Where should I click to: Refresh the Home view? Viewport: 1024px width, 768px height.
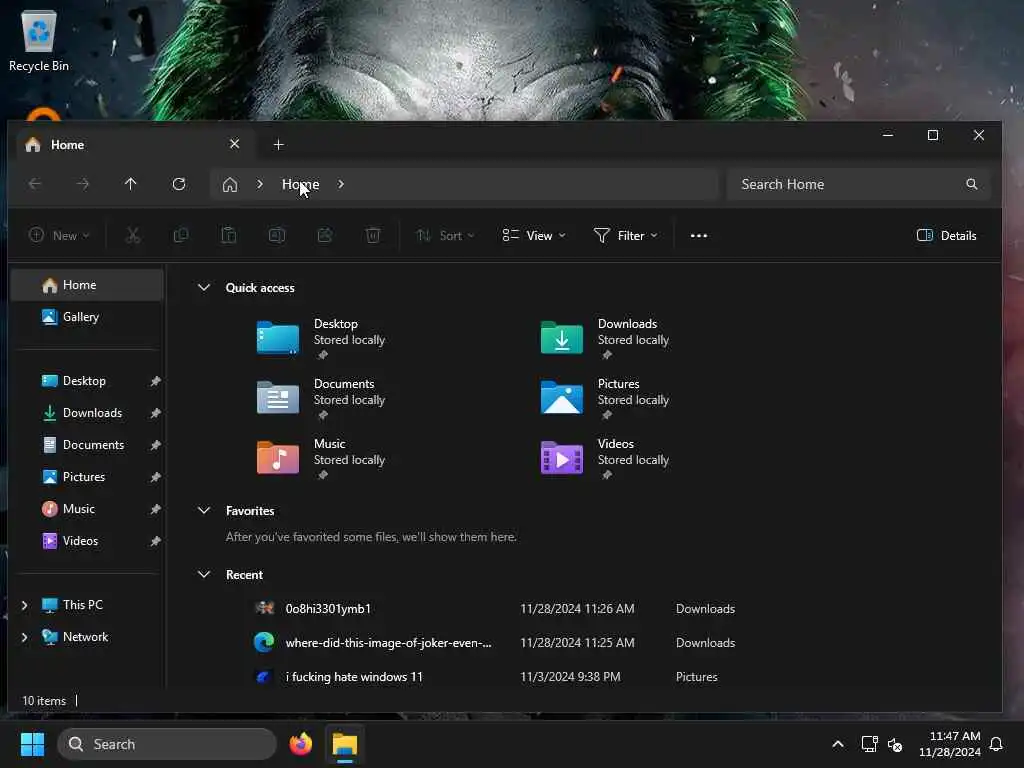point(179,184)
